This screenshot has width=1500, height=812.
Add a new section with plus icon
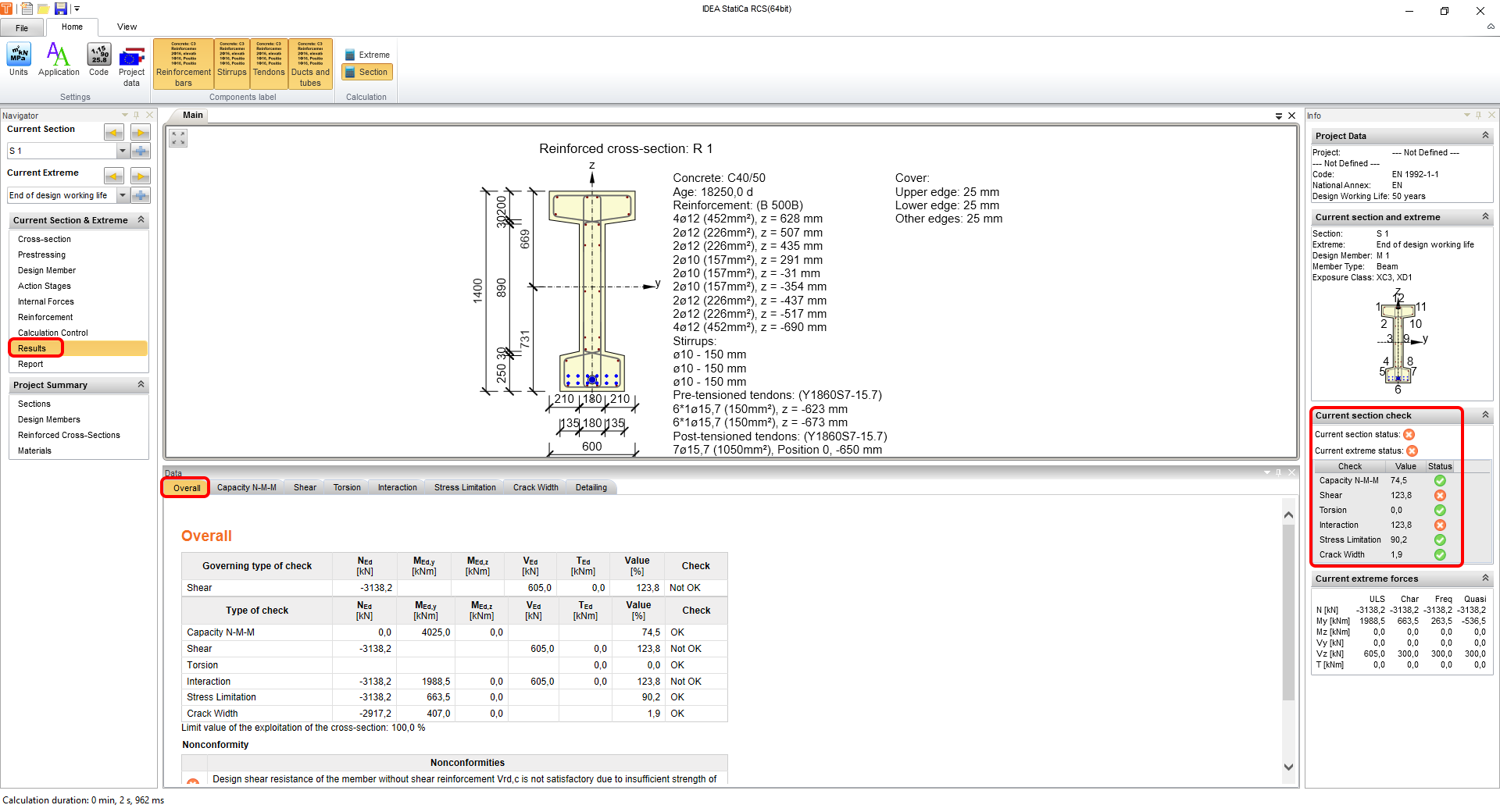click(141, 151)
